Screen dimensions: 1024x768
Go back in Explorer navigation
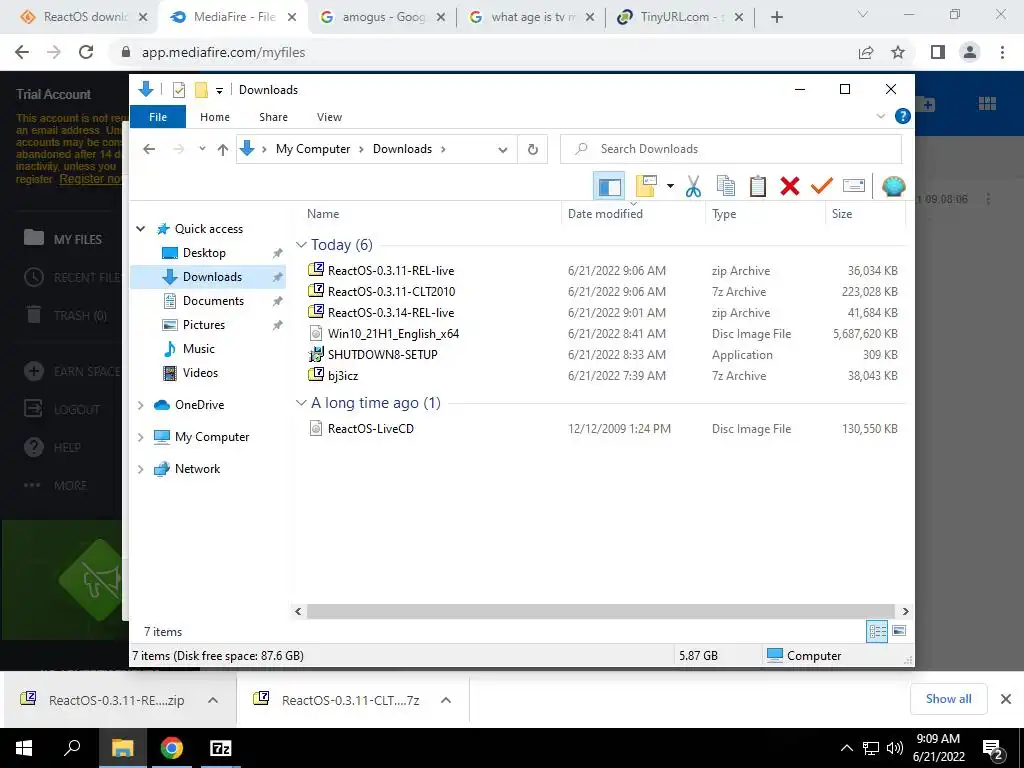point(149,149)
